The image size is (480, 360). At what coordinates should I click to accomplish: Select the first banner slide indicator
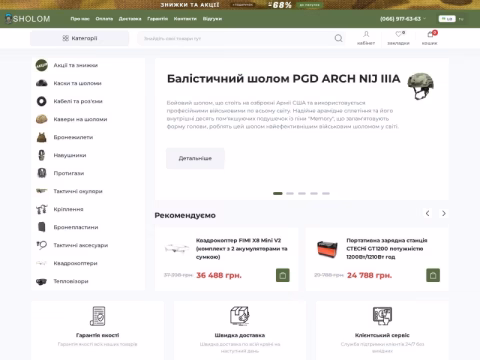[278, 193]
